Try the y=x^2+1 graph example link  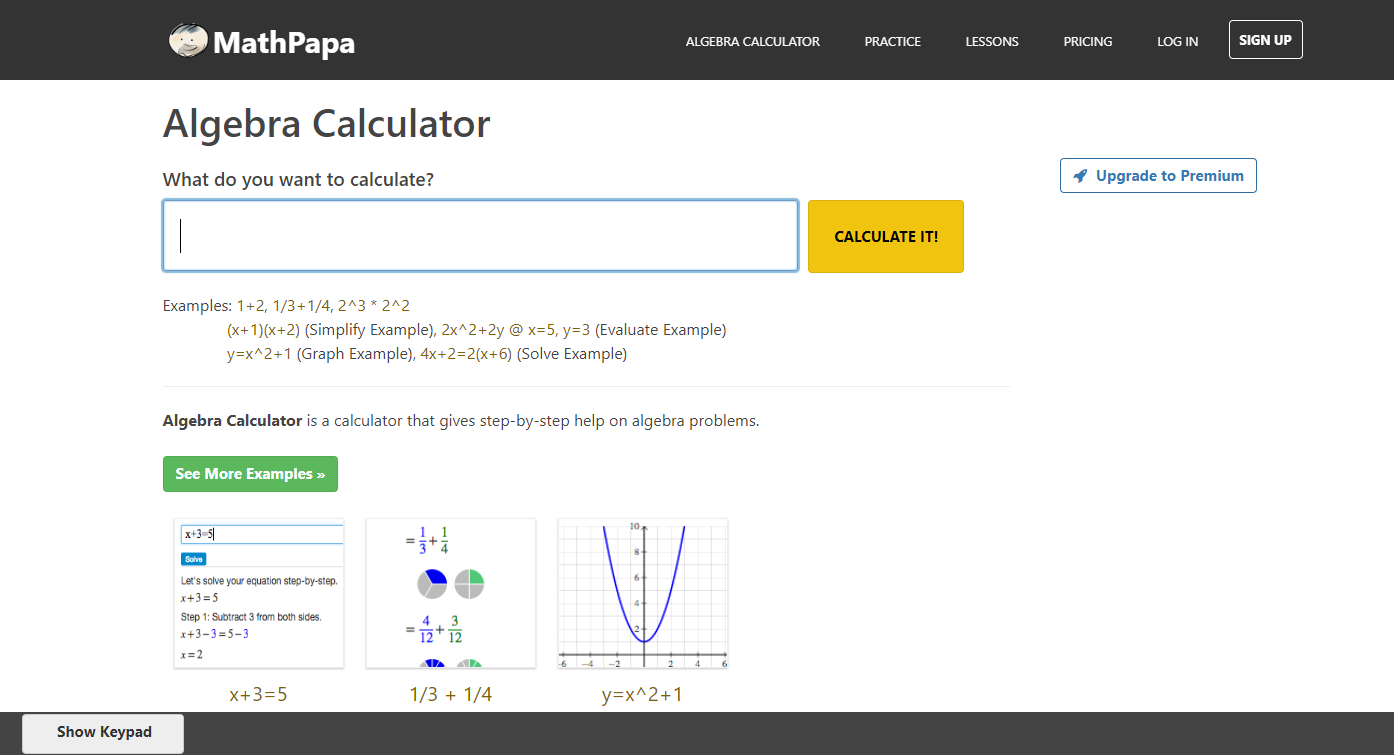259,353
